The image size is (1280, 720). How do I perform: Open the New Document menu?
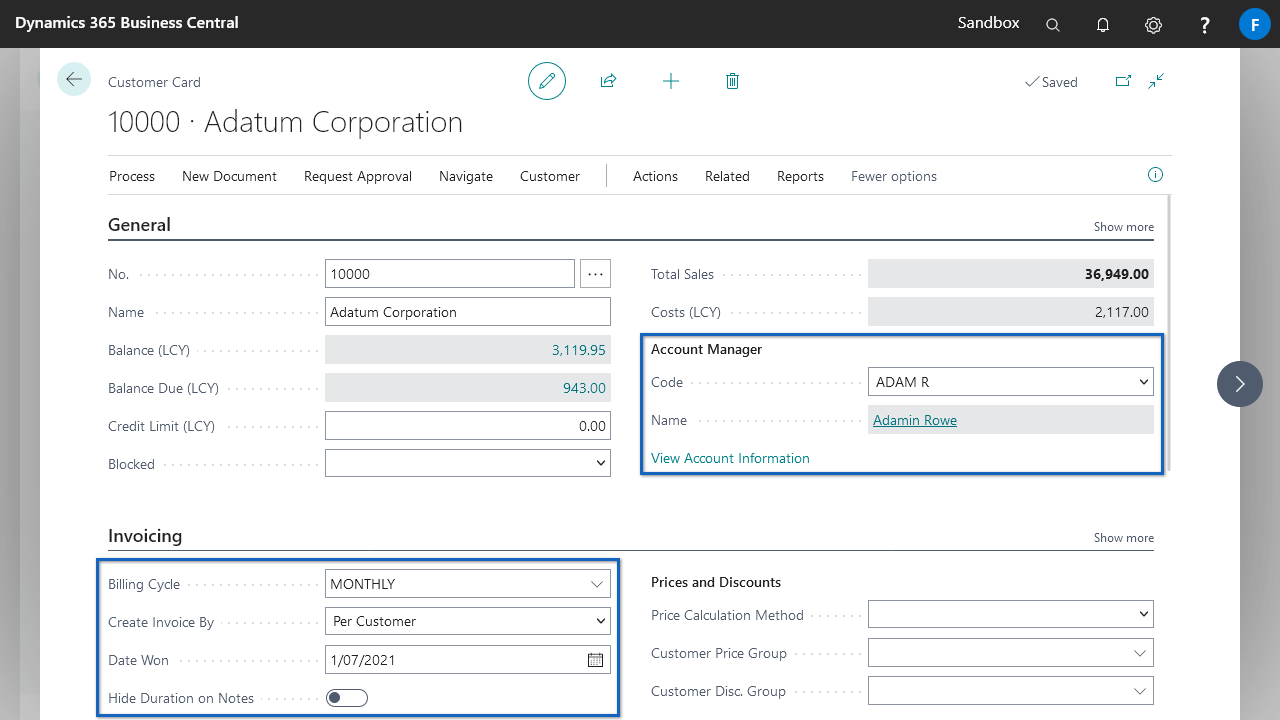229,176
